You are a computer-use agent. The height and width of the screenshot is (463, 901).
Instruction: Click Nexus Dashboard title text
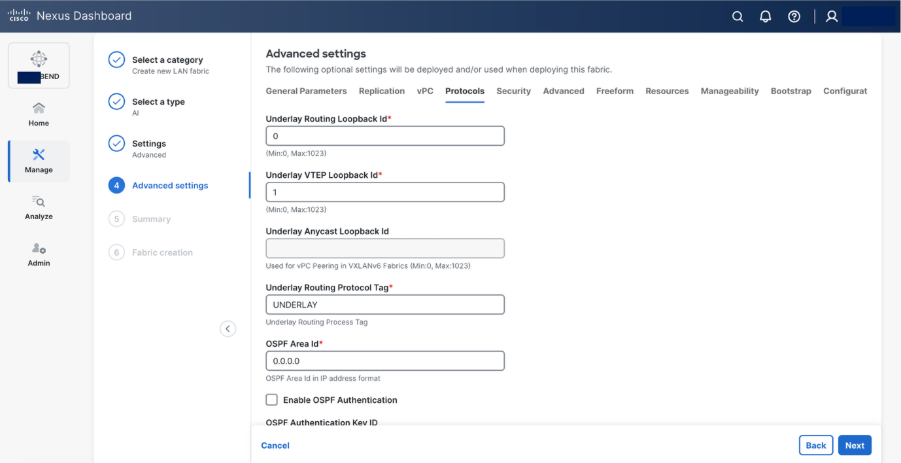tap(84, 16)
